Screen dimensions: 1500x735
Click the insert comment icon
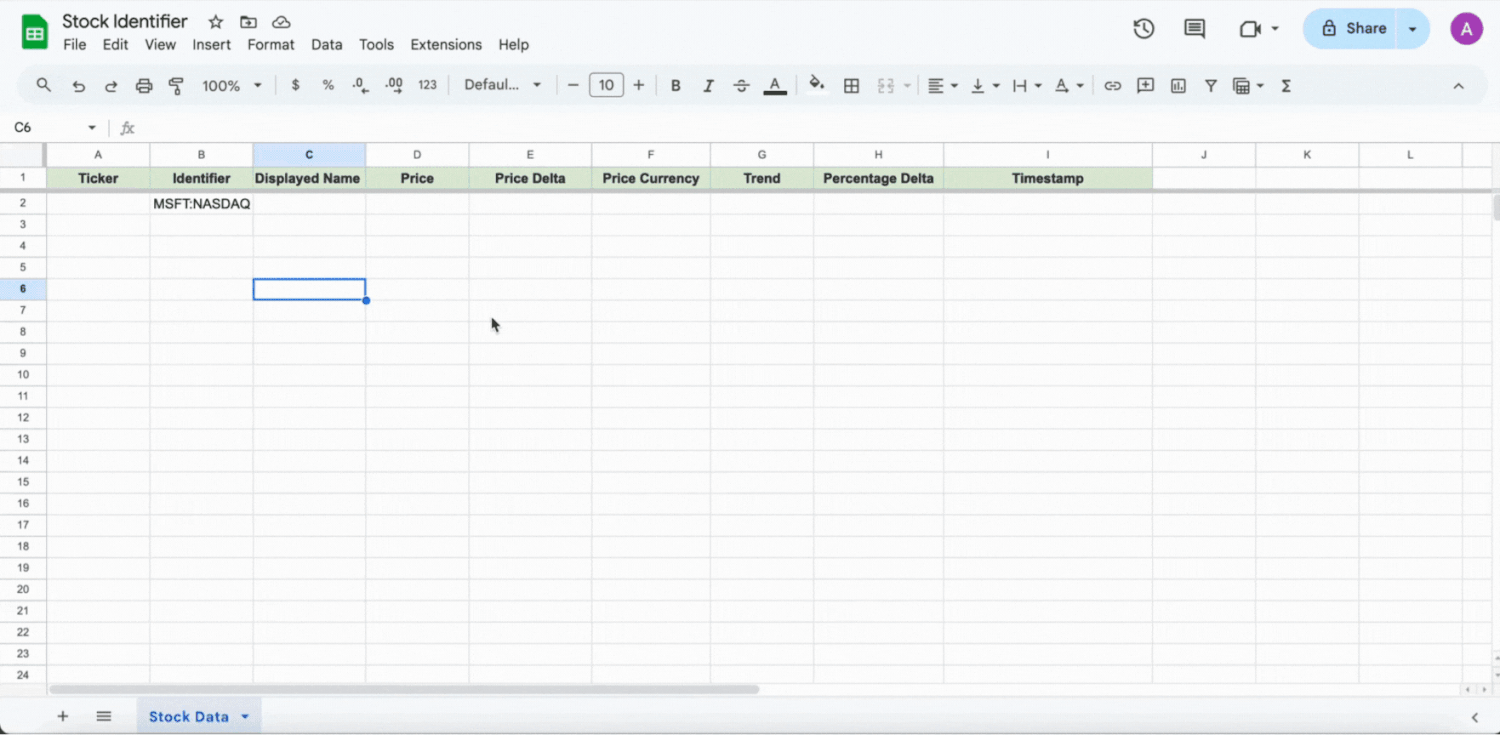coord(1145,86)
